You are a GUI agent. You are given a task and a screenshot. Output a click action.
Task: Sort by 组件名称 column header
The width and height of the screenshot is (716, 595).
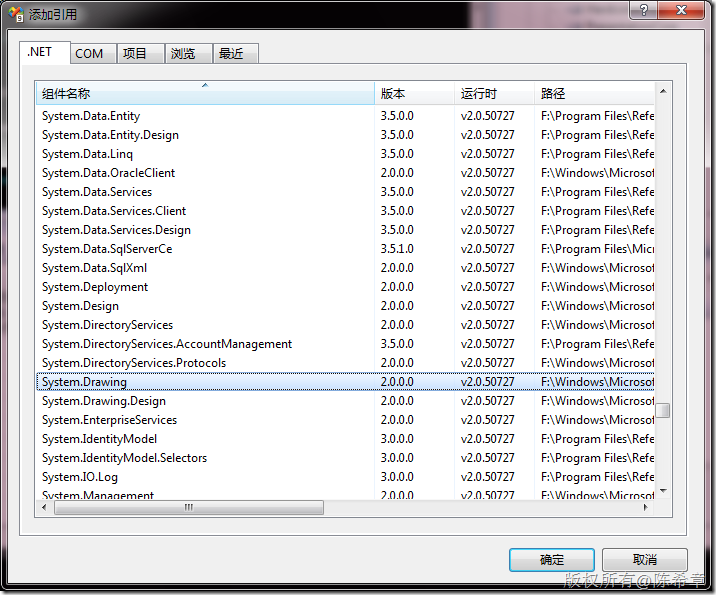coord(205,93)
